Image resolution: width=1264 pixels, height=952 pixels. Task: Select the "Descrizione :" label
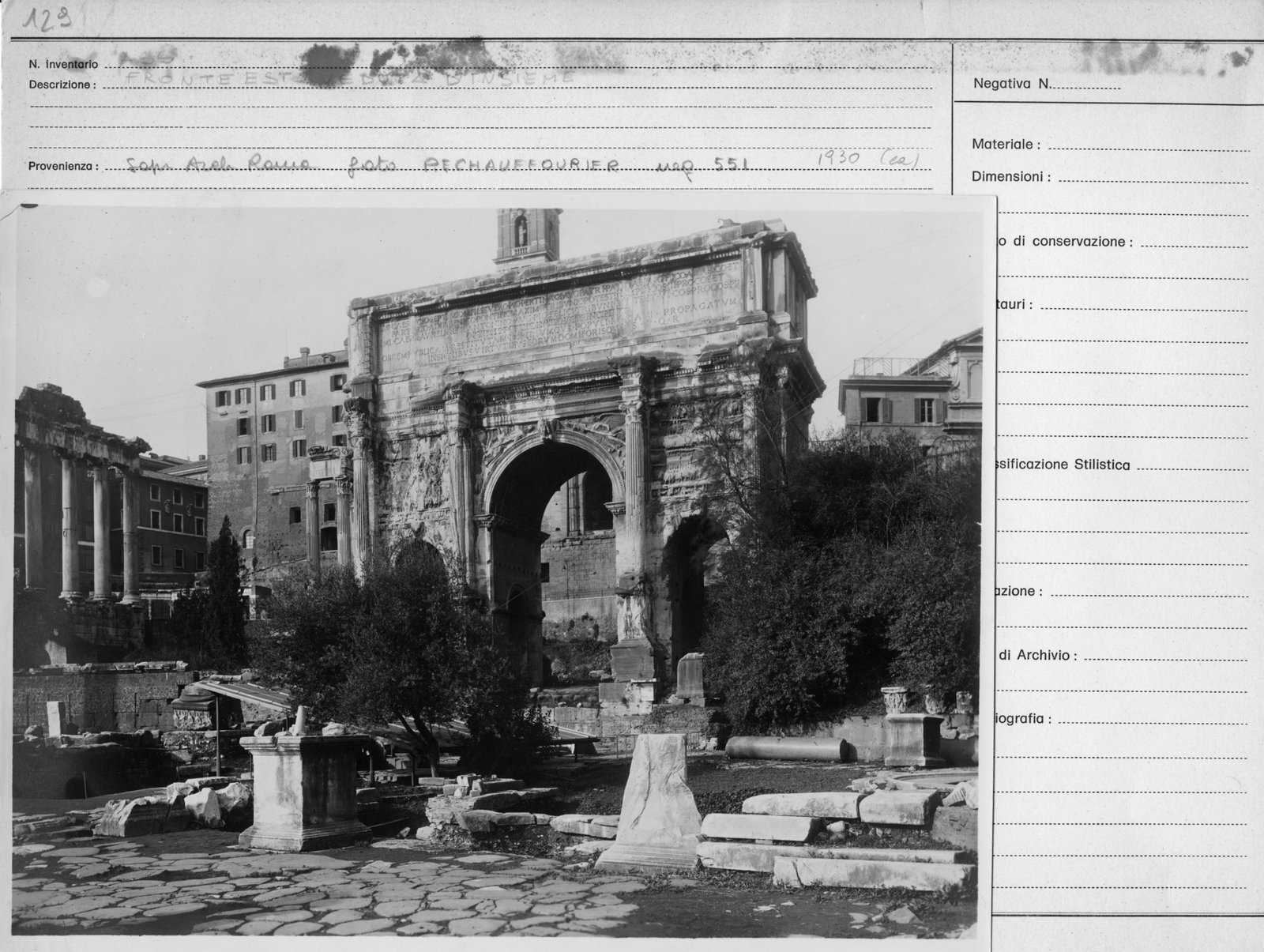point(62,84)
